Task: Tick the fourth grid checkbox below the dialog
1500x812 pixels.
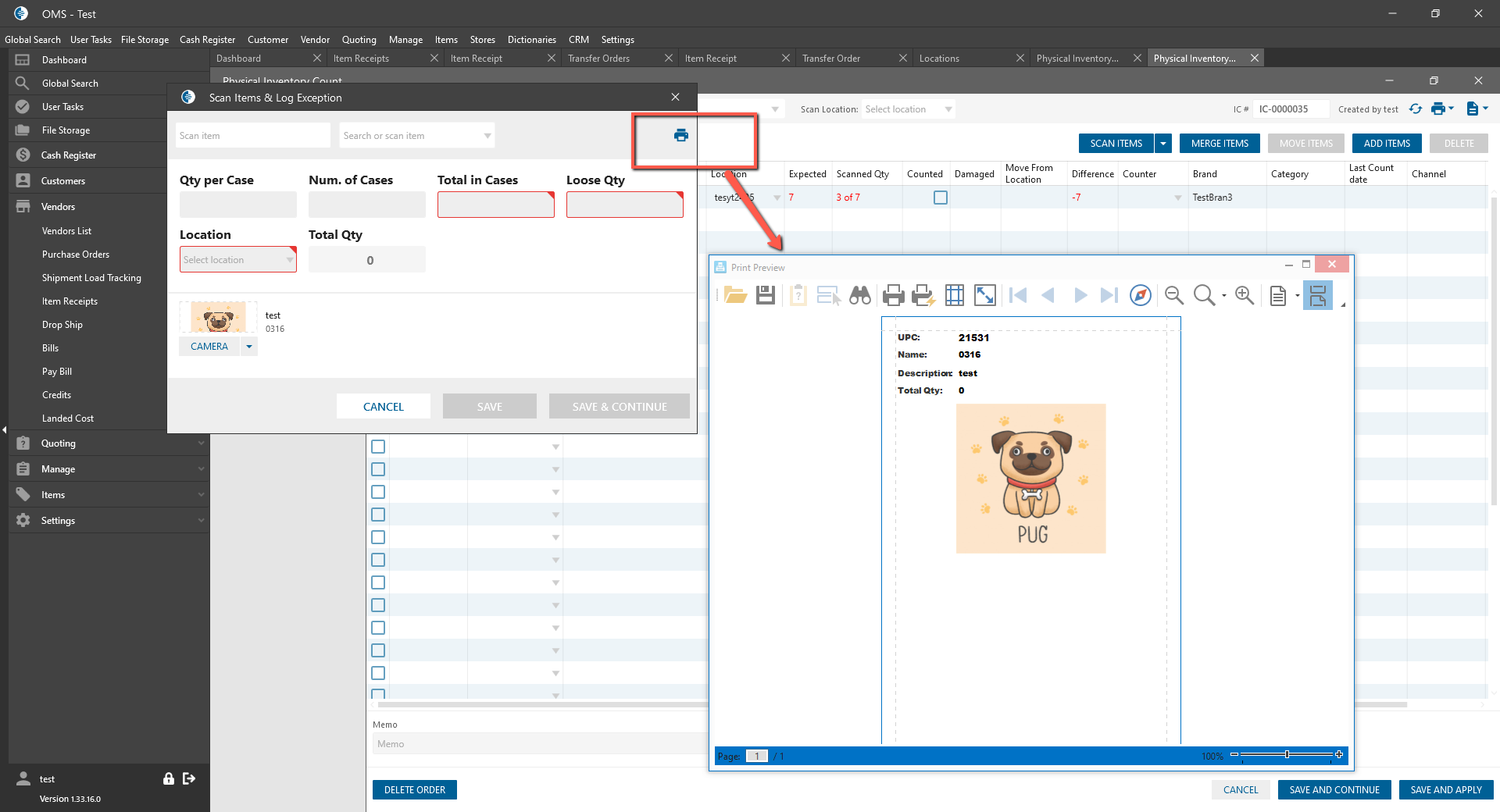Action: (378, 515)
